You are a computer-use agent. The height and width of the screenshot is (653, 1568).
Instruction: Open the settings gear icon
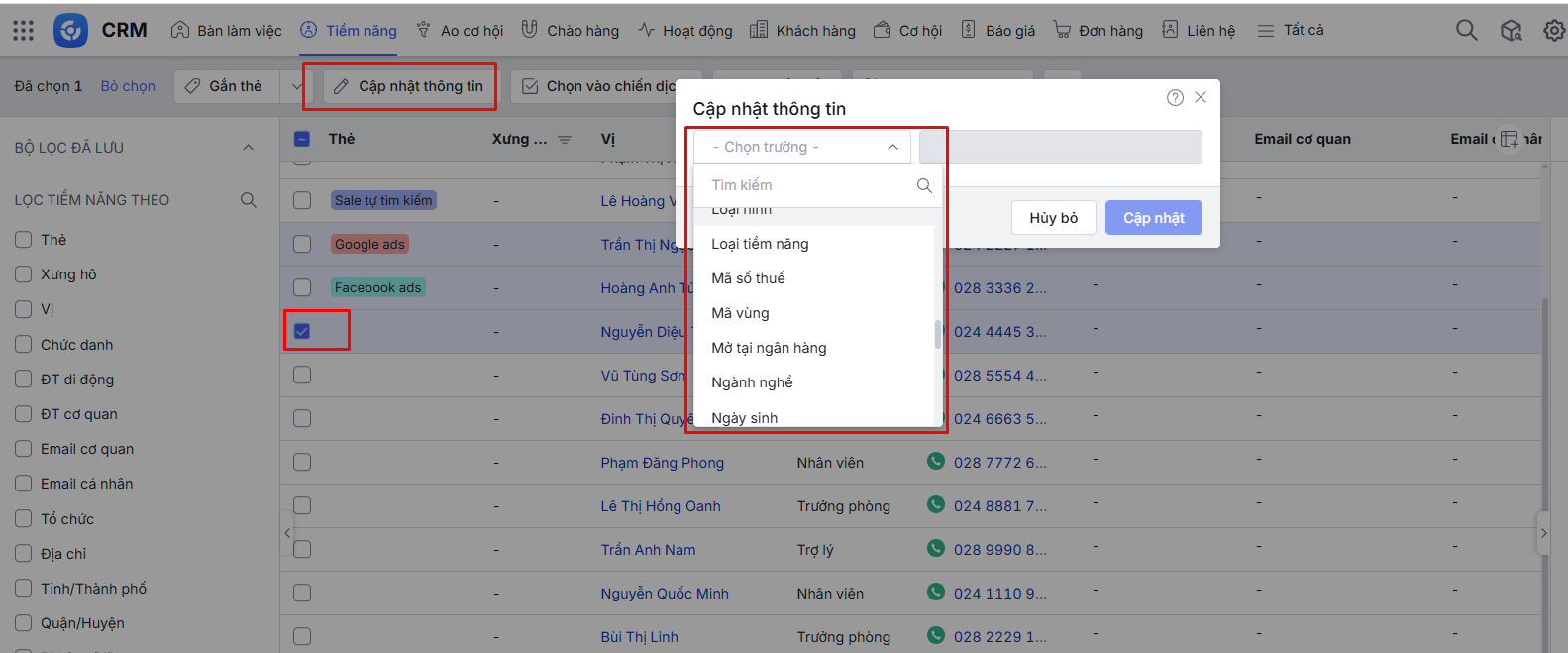coord(1554,31)
